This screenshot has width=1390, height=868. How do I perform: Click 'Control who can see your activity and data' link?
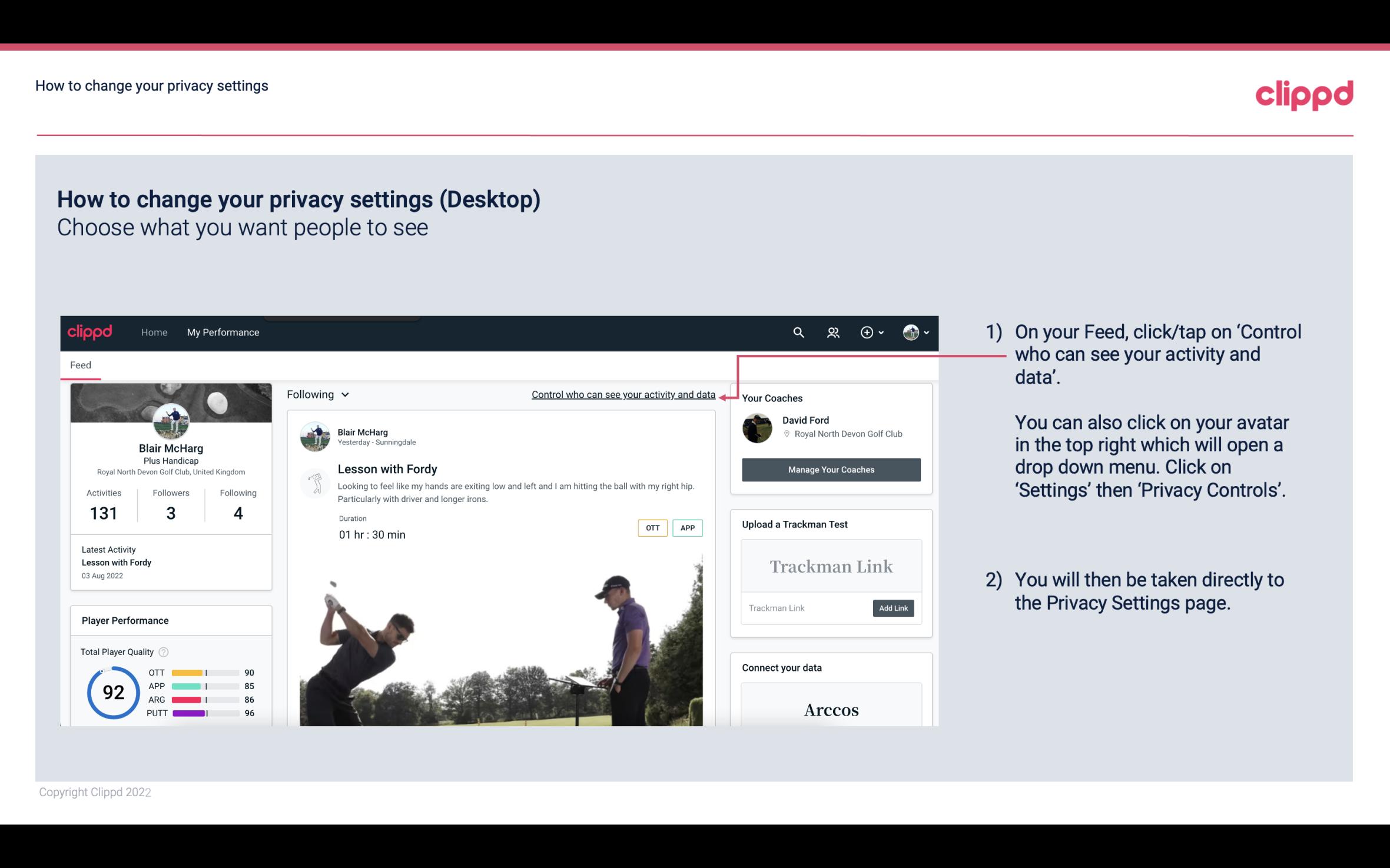(x=622, y=394)
